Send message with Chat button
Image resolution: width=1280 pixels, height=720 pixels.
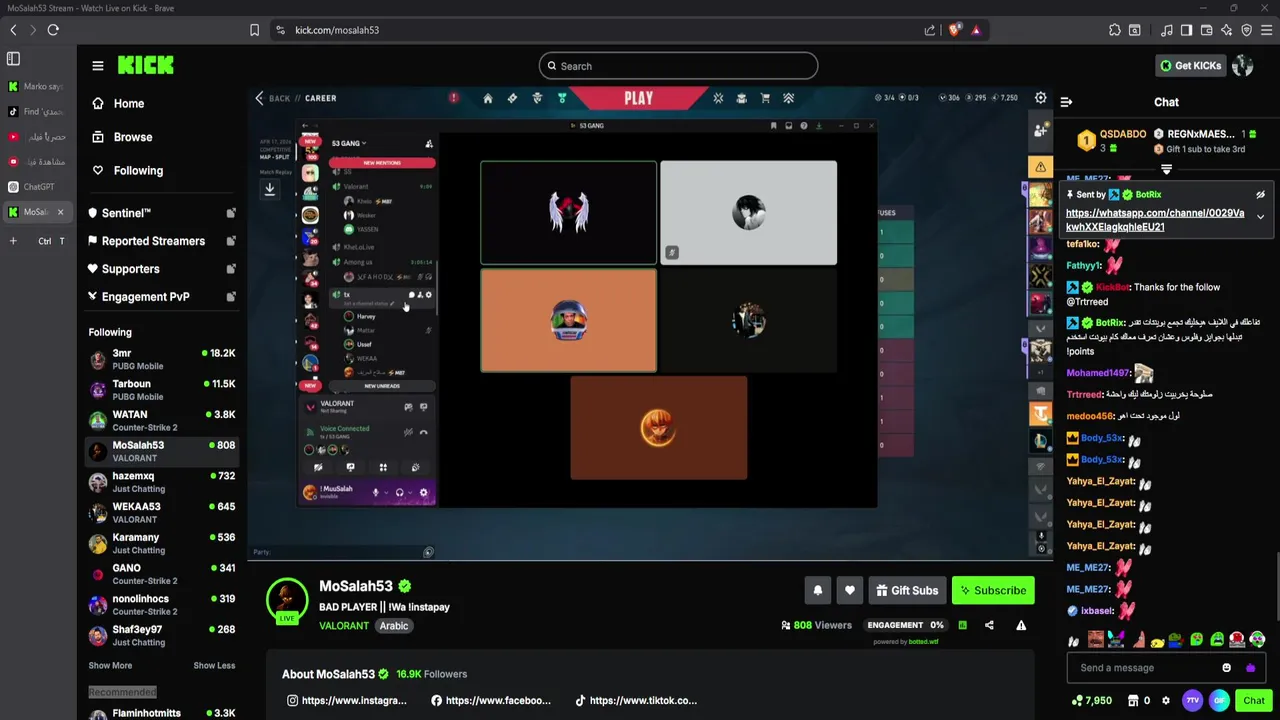[x=1254, y=701]
